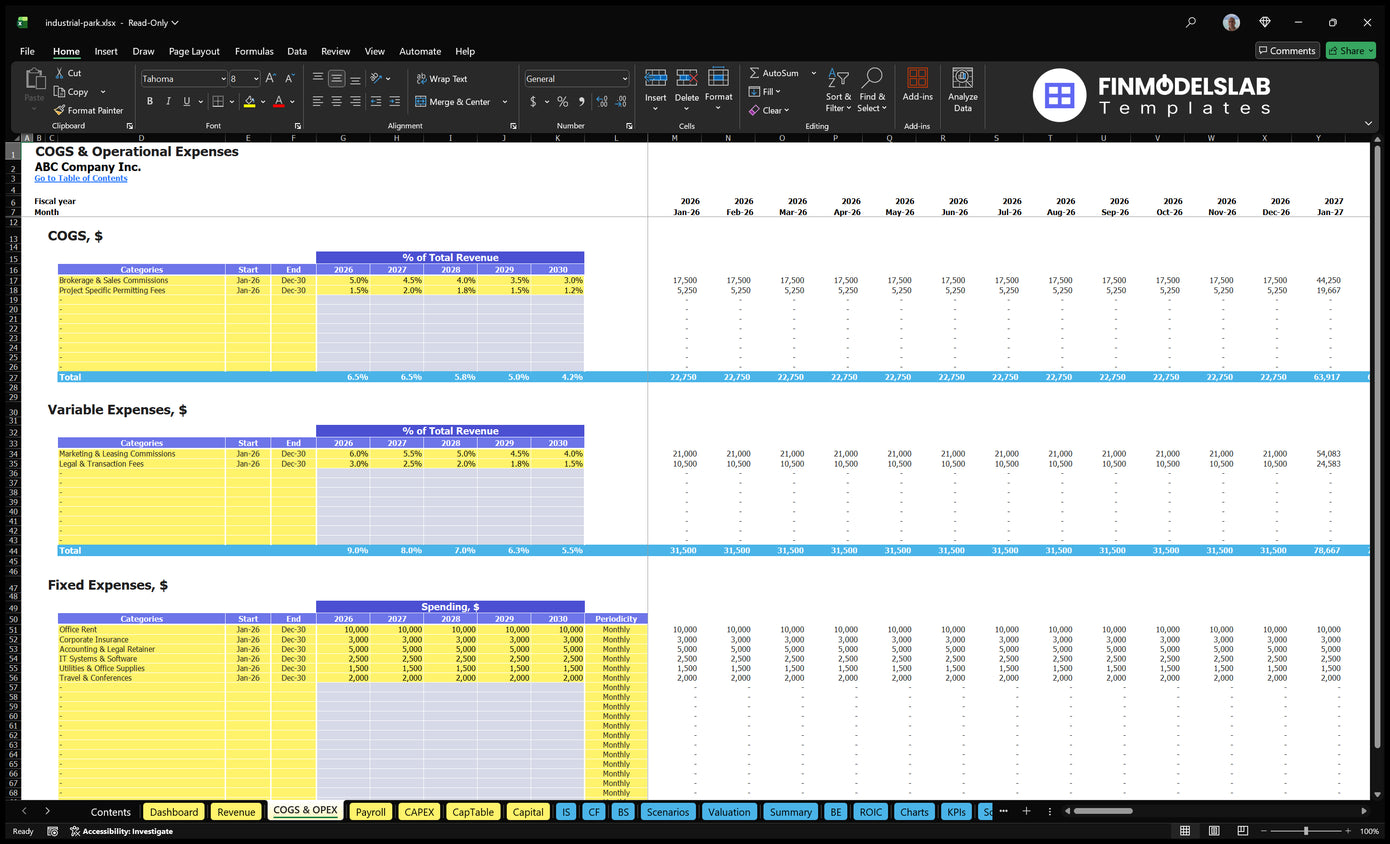Click the Top Align icon
The width and height of the screenshot is (1390, 844).
(x=318, y=78)
